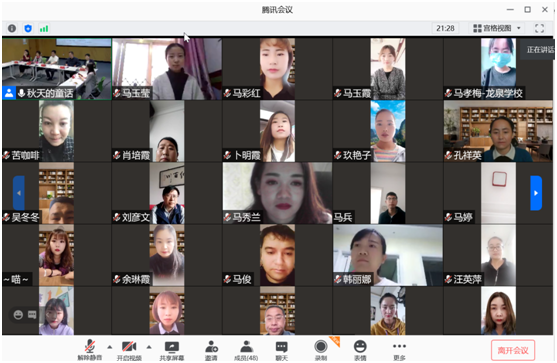Check the green network signal icon
This screenshot has width=557, height=363.
point(44,28)
